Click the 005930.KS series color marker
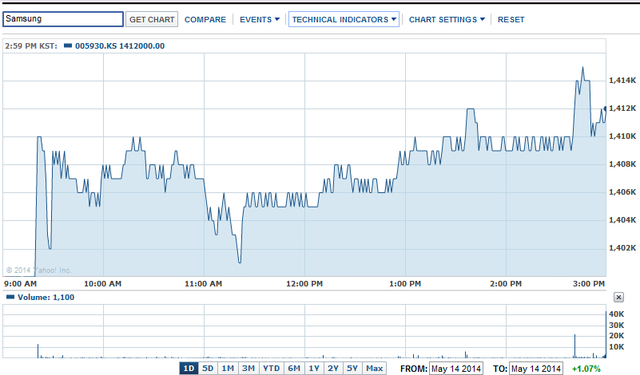This screenshot has height=375, width=640. tap(68, 46)
